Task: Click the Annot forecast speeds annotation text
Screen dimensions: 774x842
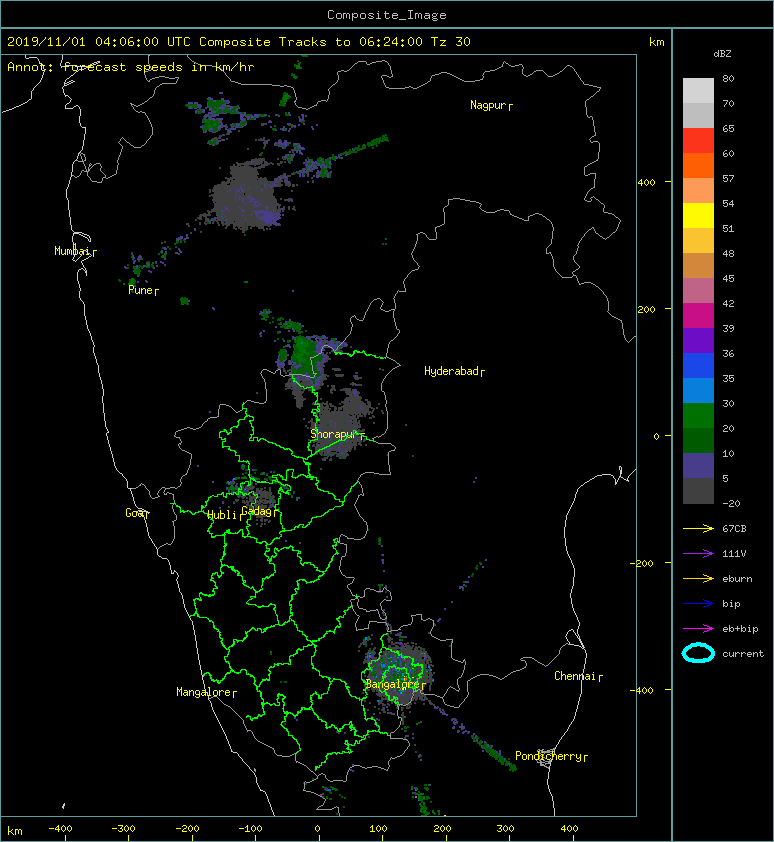Action: coord(131,67)
